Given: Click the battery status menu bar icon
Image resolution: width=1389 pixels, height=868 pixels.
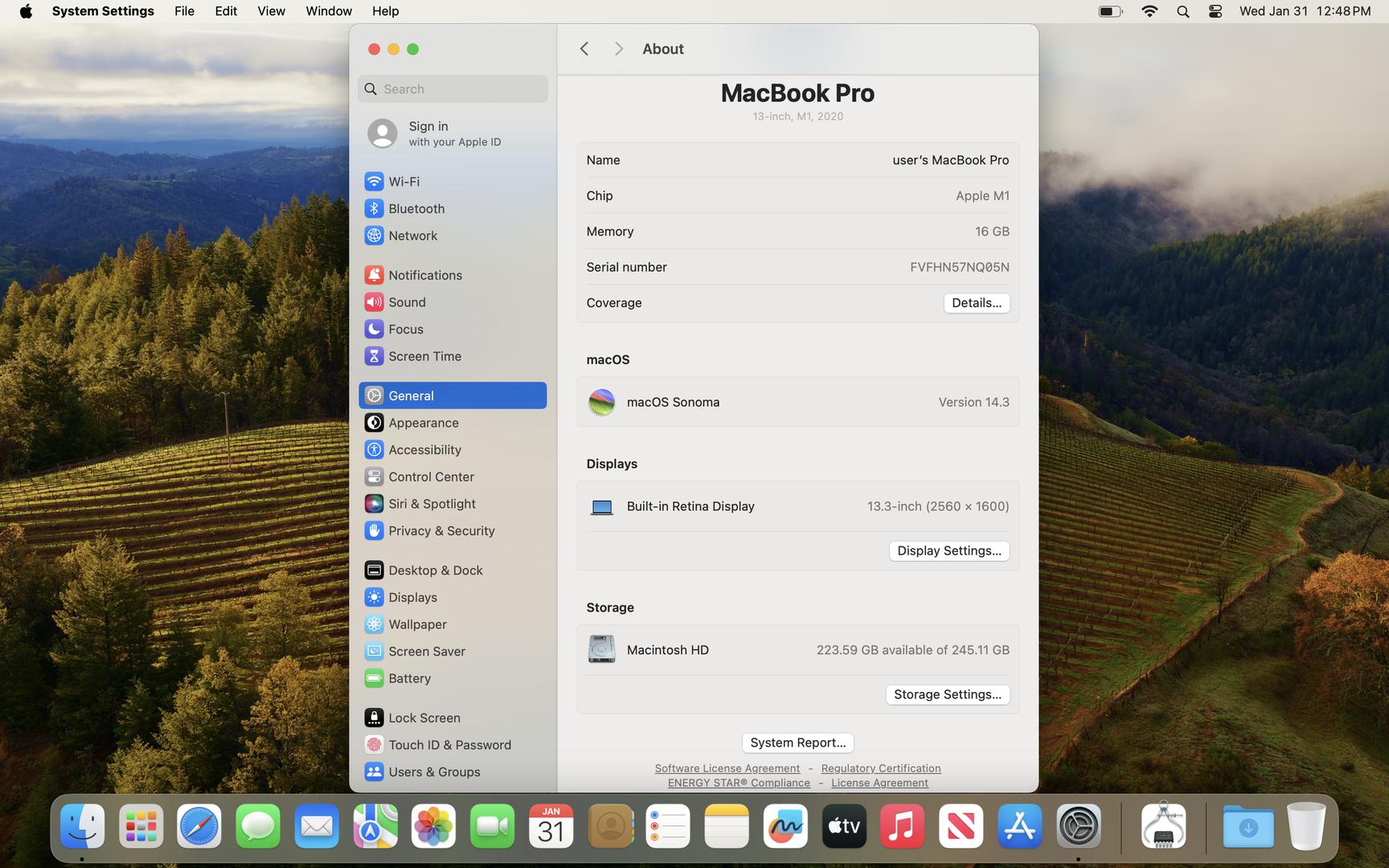Looking at the screenshot, I should [1110, 11].
